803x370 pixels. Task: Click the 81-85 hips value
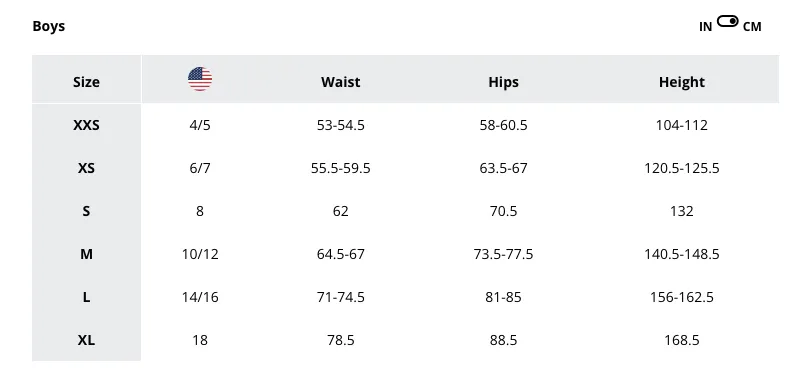(x=503, y=297)
